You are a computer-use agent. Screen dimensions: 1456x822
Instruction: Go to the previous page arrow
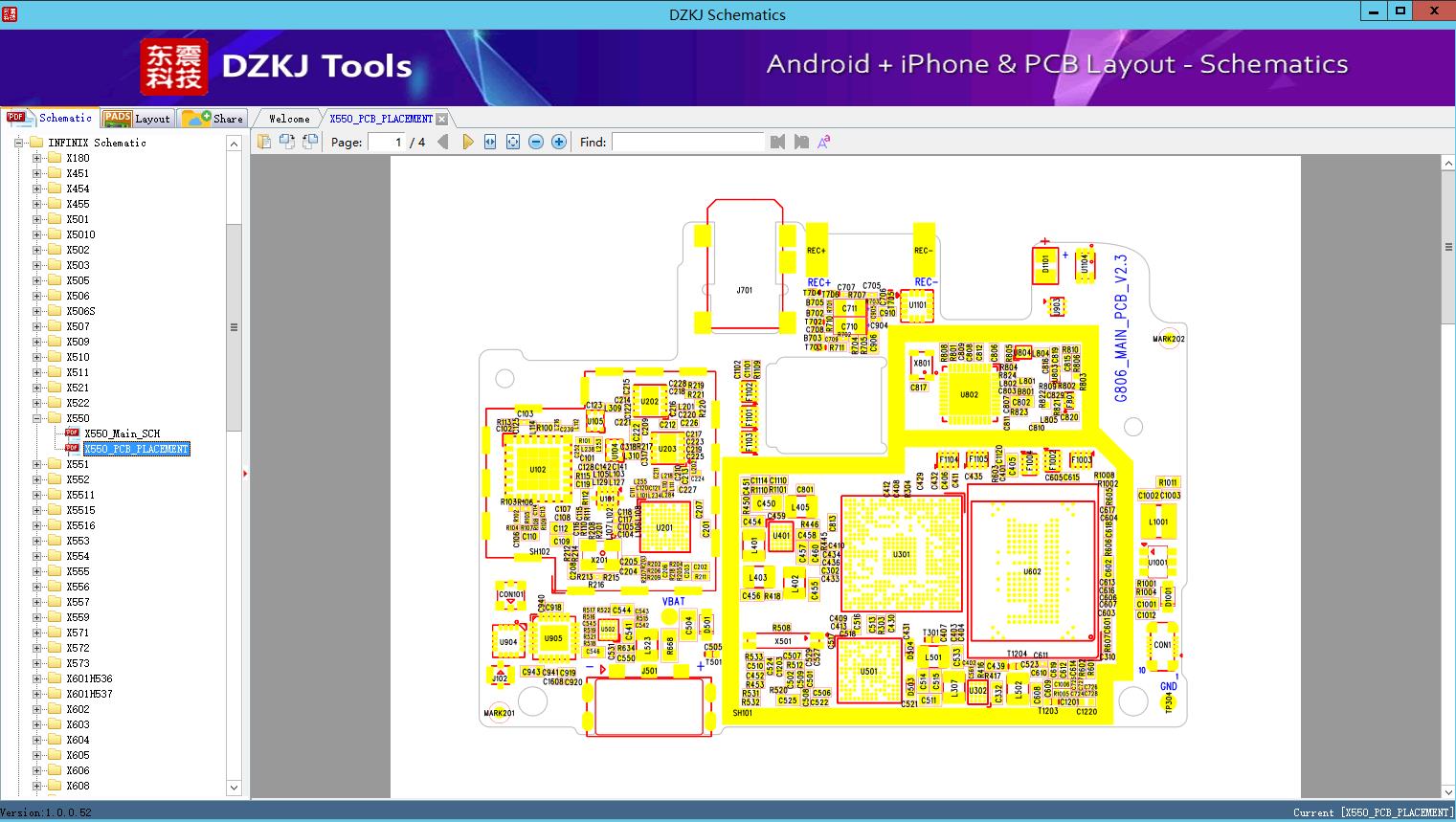pyautogui.click(x=442, y=142)
